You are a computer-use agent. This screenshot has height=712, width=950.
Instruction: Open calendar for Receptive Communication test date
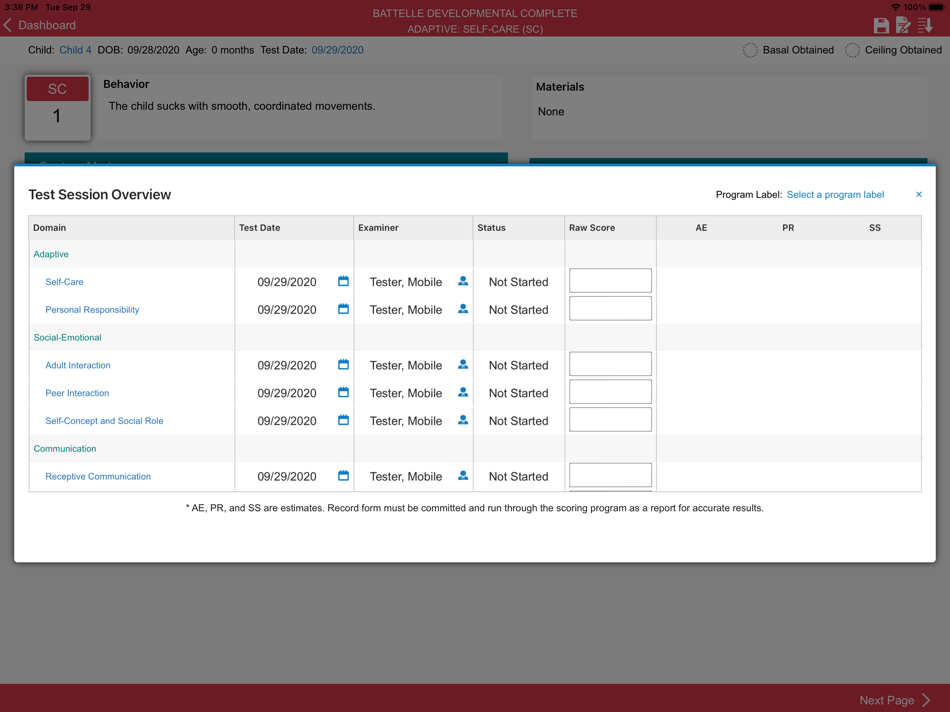point(343,476)
